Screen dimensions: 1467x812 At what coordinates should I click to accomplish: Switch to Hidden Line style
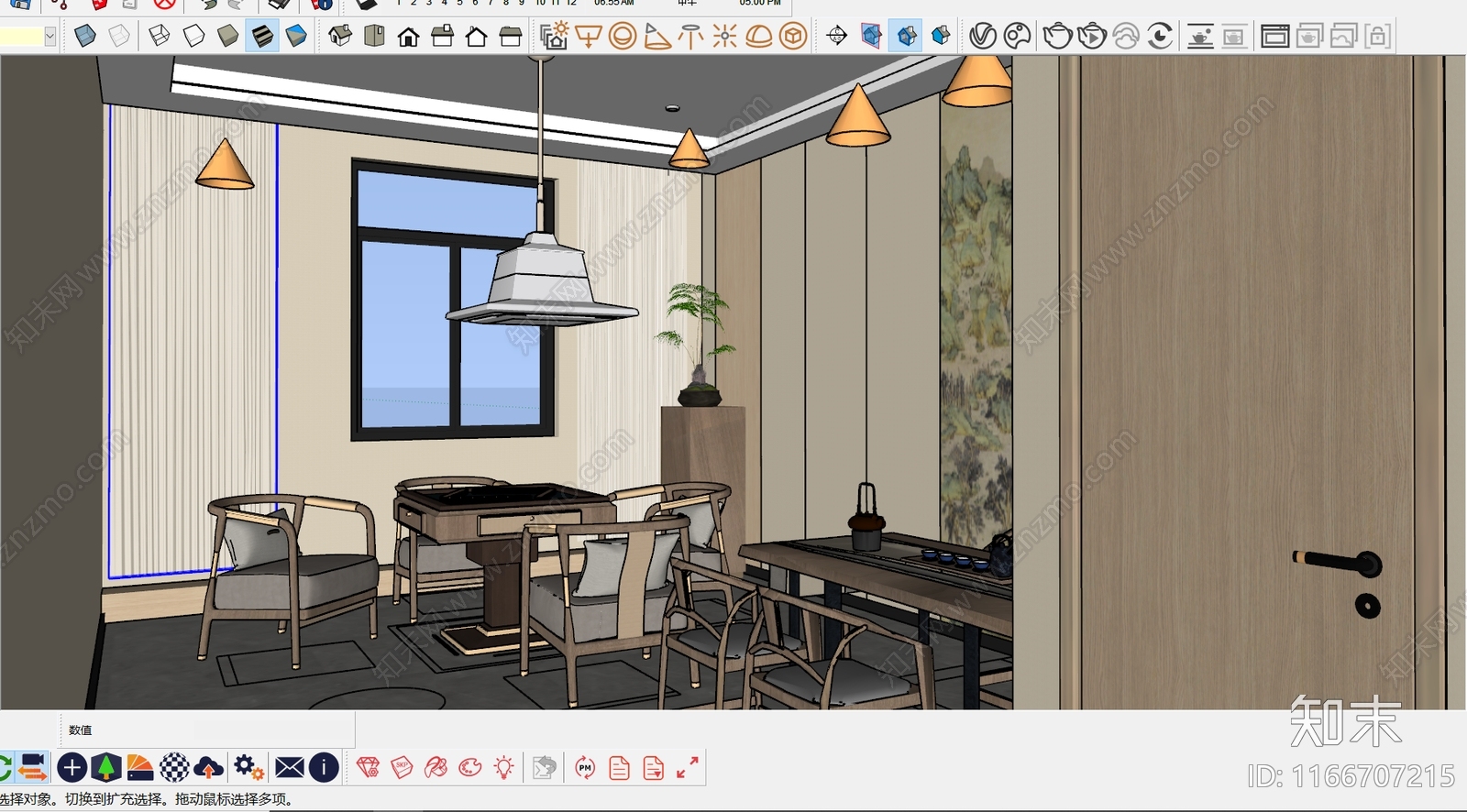tap(193, 36)
